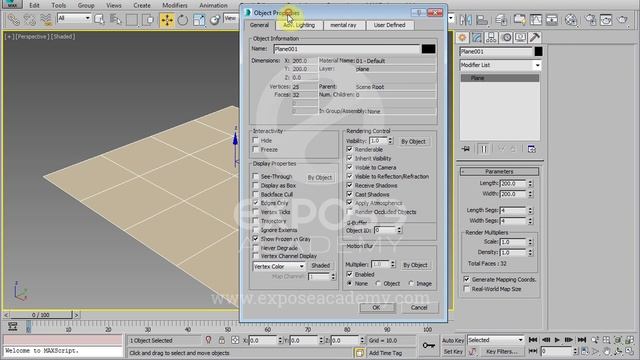This screenshot has height=360, width=640.
Task: Click OK in Object Properties dialog
Action: (377, 307)
